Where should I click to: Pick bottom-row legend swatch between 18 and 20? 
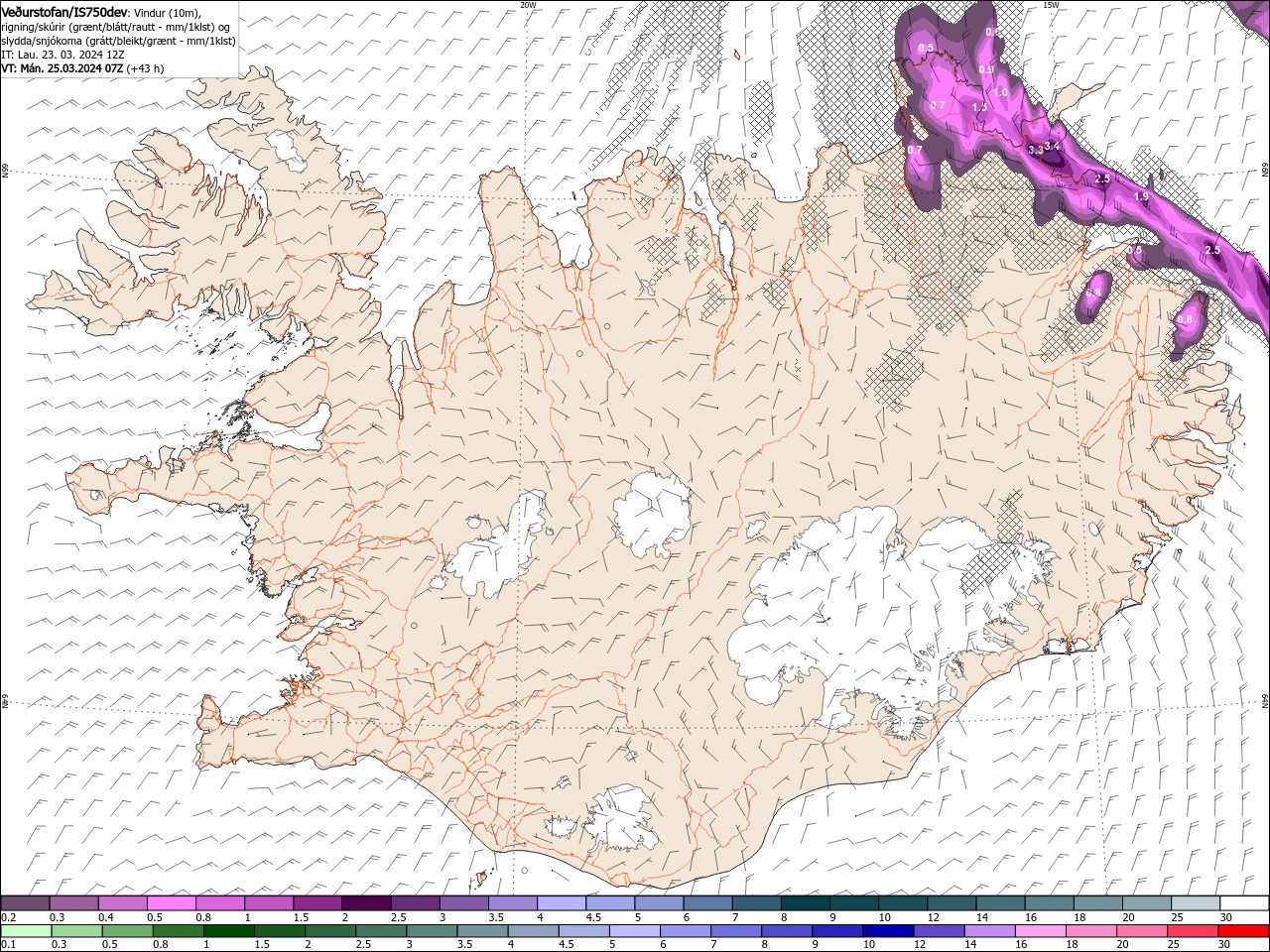(x=1091, y=931)
